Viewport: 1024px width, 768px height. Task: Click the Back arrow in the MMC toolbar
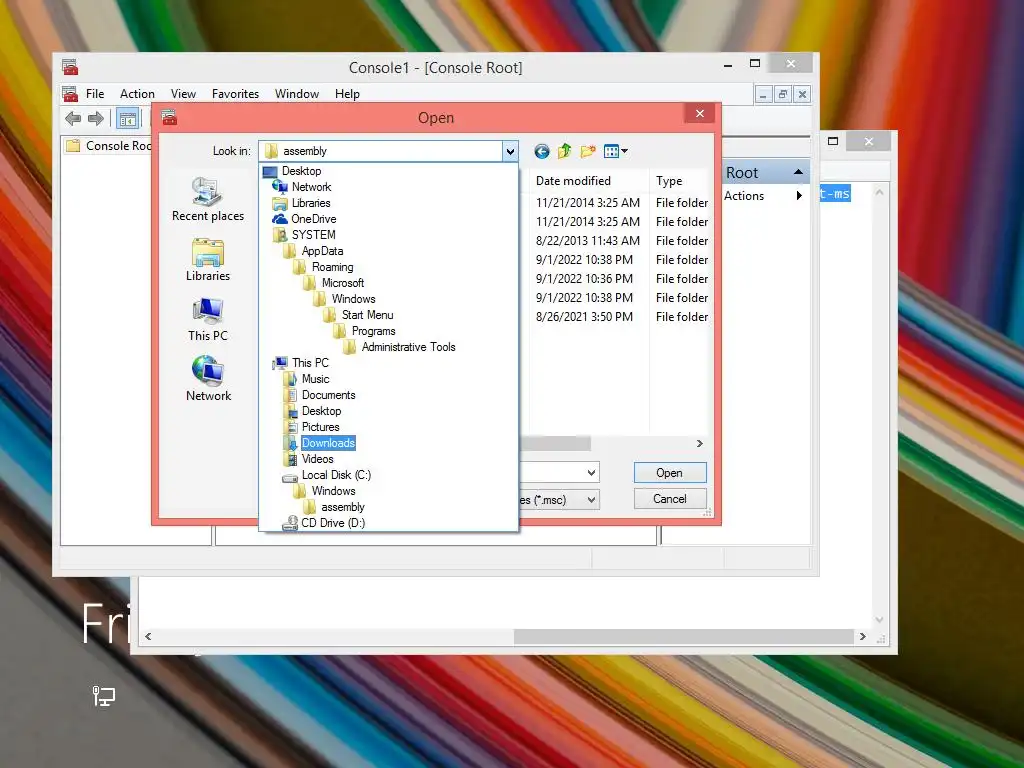tap(73, 119)
